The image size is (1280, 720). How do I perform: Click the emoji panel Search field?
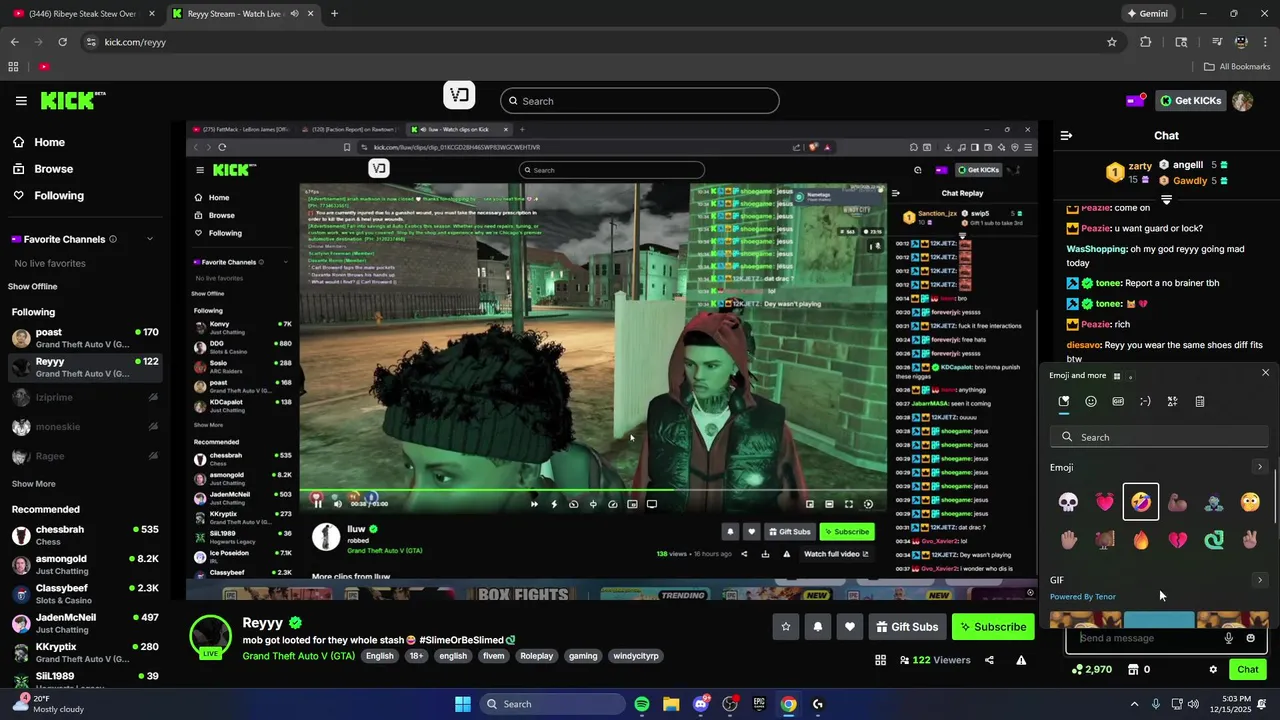[x=1159, y=437]
